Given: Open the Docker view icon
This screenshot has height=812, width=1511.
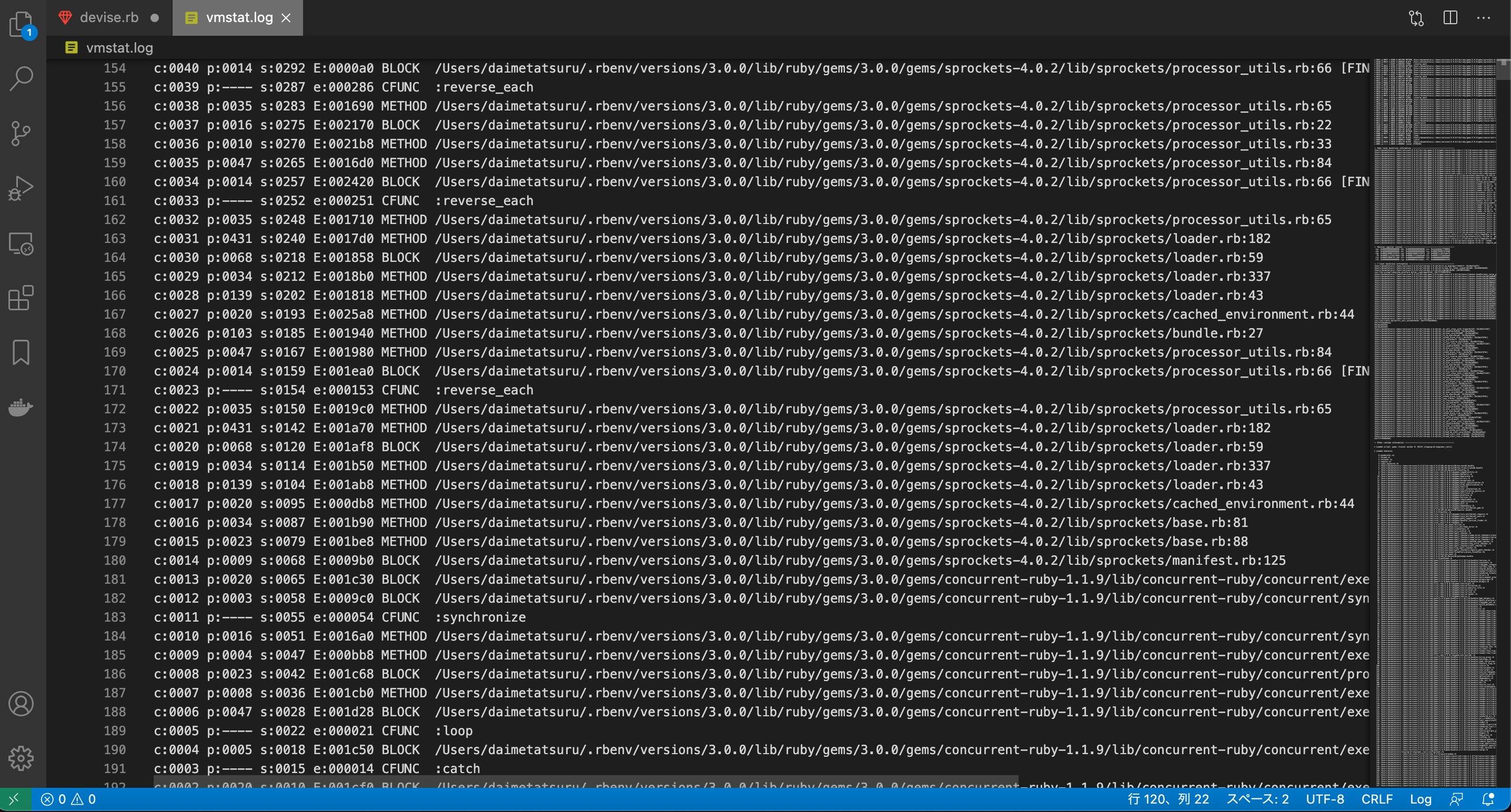Looking at the screenshot, I should pos(21,407).
